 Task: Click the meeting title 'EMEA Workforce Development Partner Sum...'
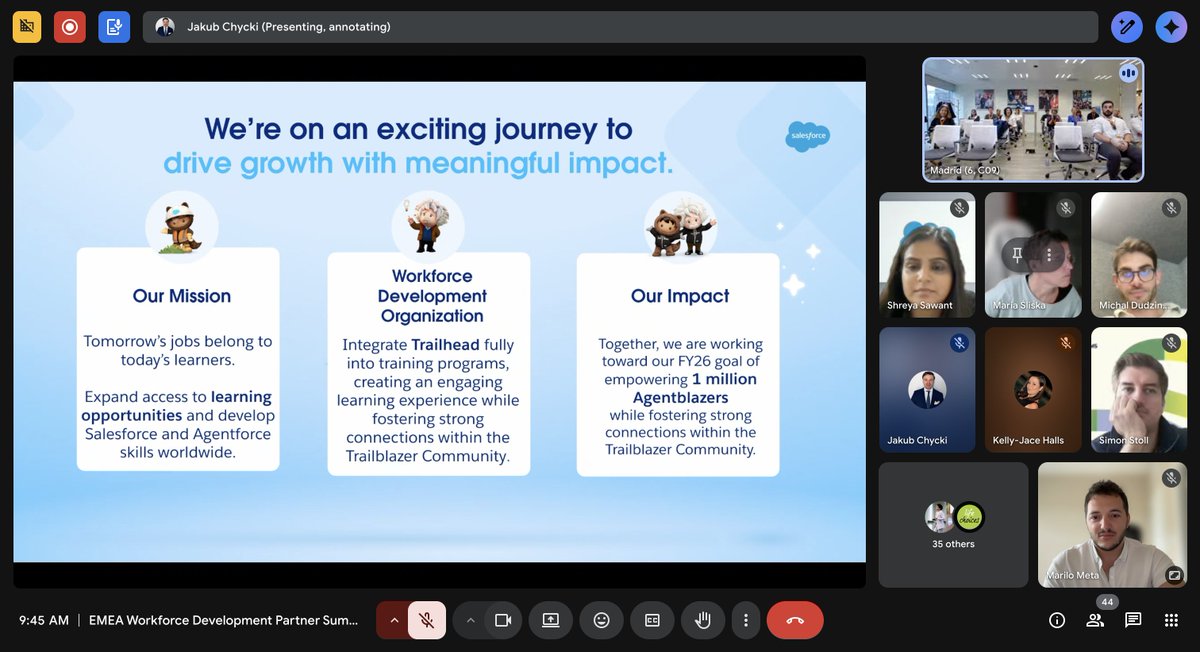223,620
